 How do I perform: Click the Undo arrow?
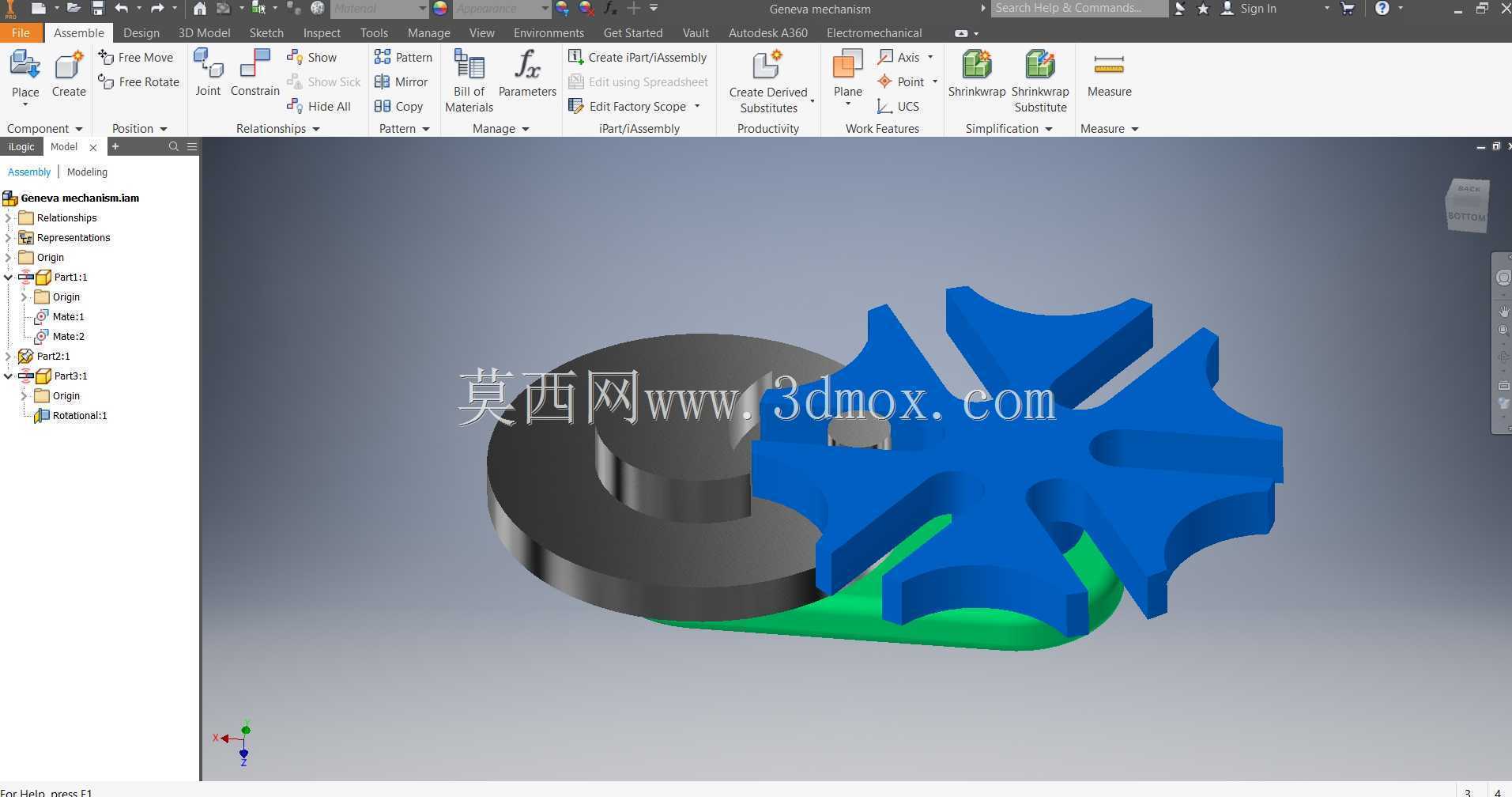pos(122,9)
